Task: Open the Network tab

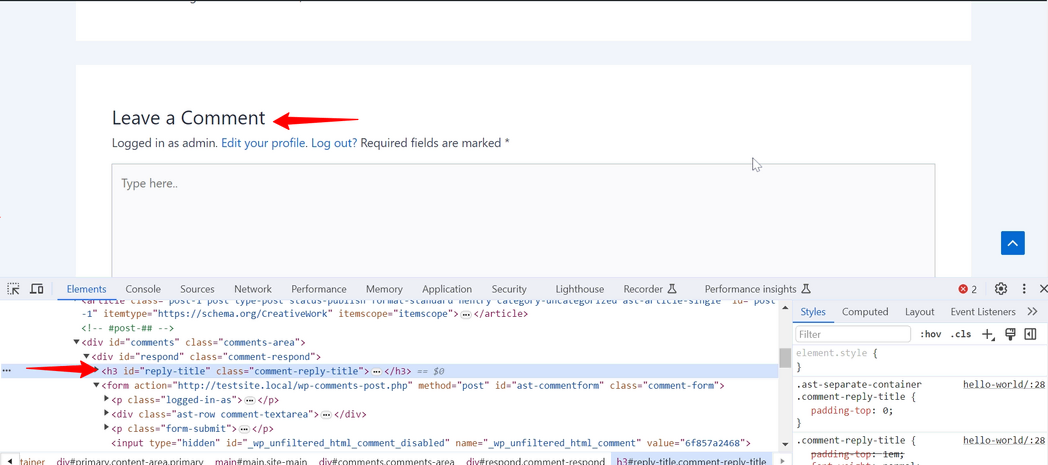Action: (253, 289)
